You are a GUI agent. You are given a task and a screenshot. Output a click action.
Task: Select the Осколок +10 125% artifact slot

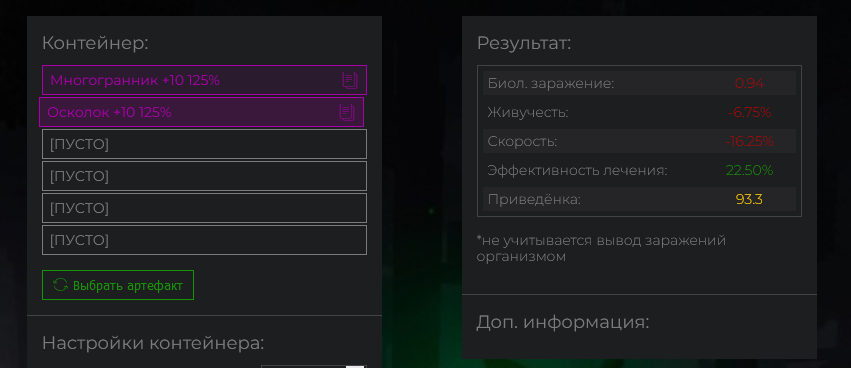tap(201, 112)
